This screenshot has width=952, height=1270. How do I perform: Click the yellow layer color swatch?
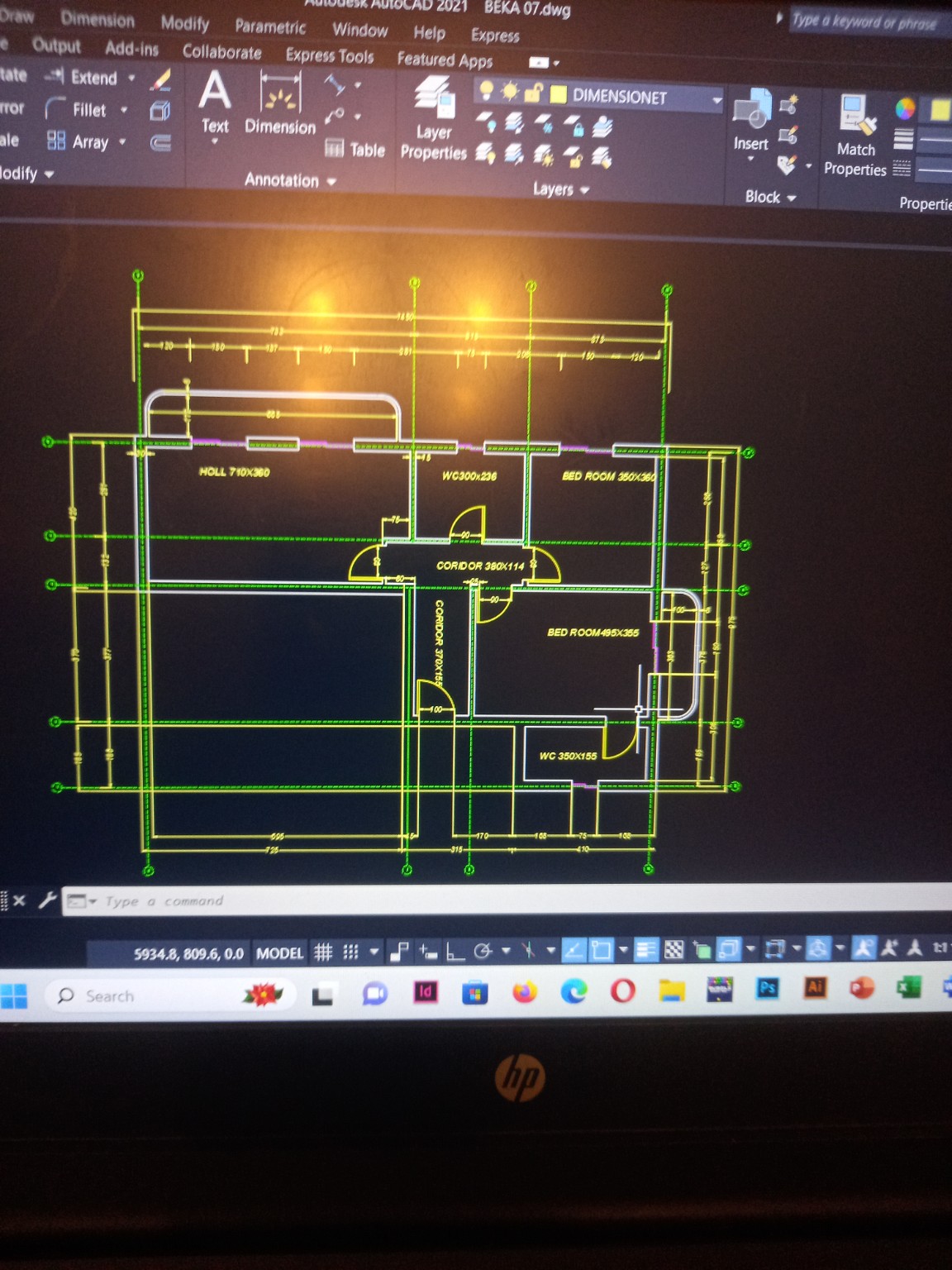coord(559,94)
